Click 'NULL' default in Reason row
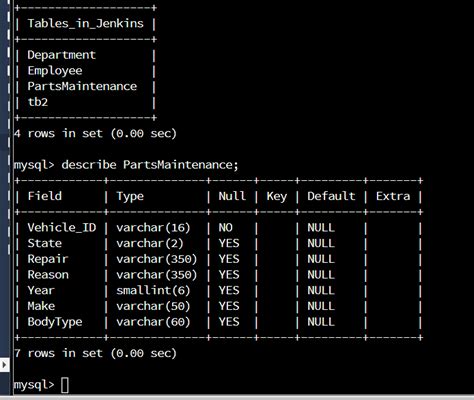Viewport: 474px width, 400px height. pos(321,275)
